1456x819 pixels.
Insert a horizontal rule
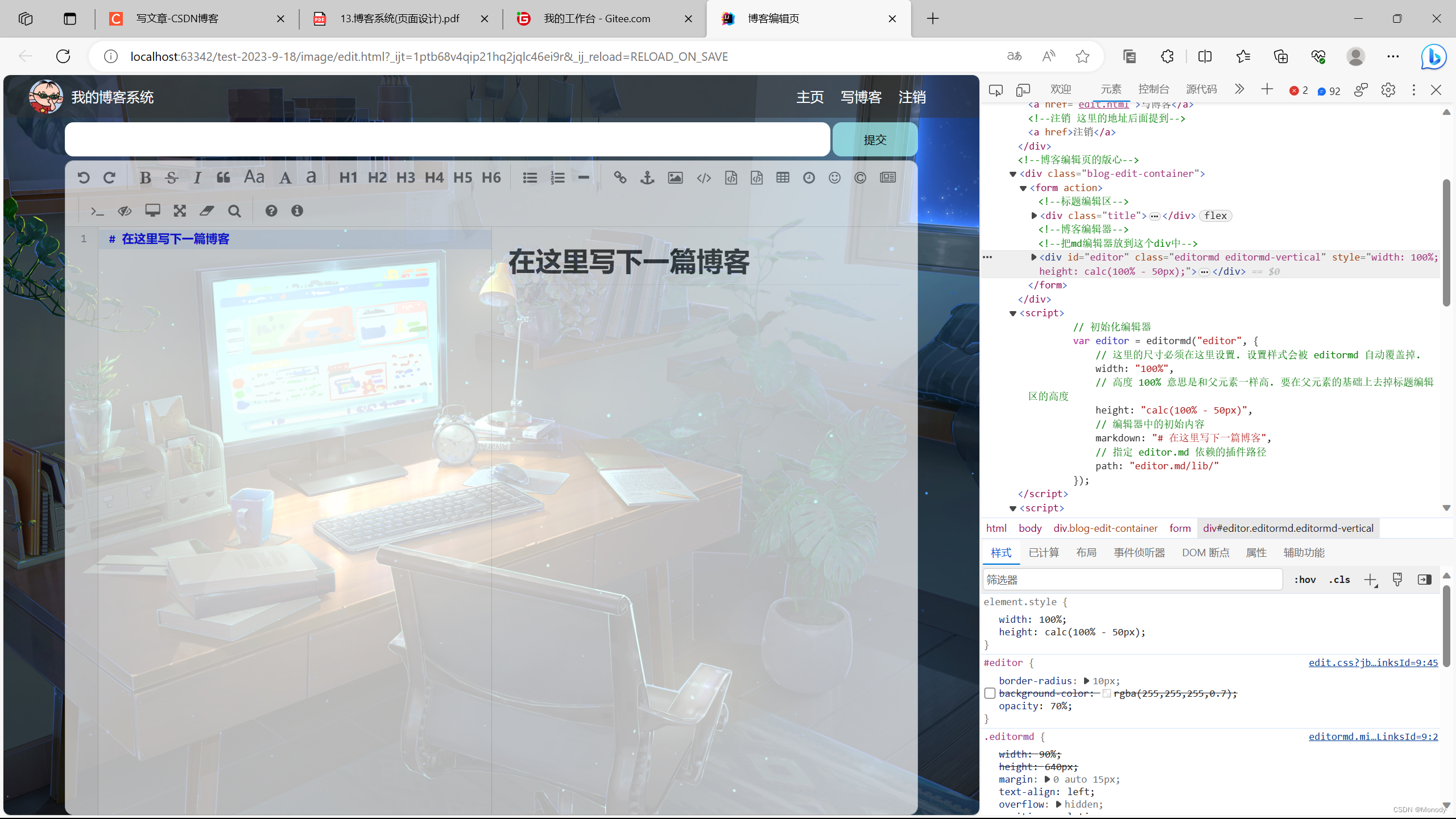point(584,178)
